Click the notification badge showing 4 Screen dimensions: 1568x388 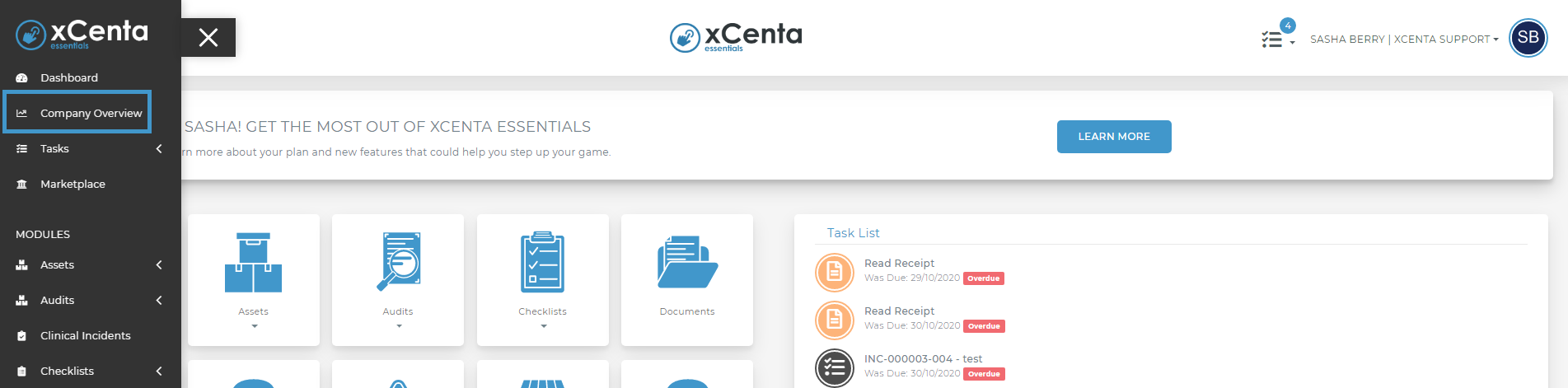[1288, 26]
